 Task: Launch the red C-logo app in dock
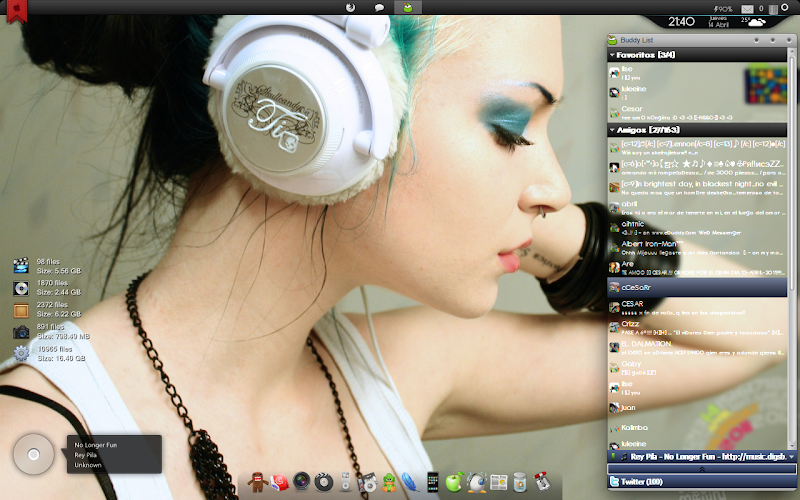(x=279, y=482)
